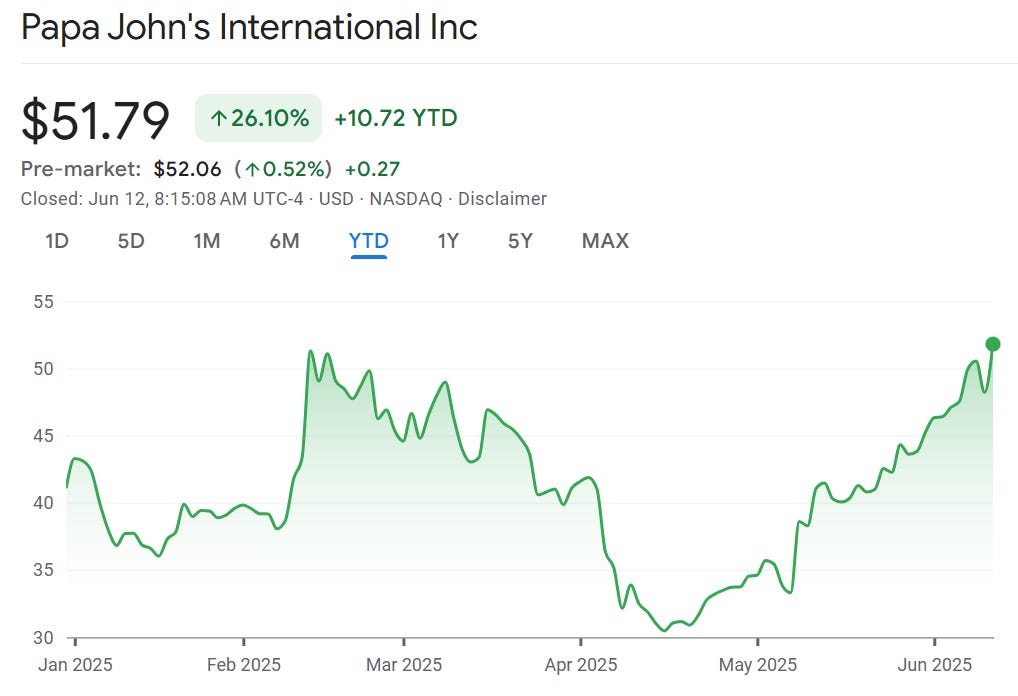Click the Mar 2025 axis label
The width and height of the screenshot is (1018, 696).
pos(404,665)
